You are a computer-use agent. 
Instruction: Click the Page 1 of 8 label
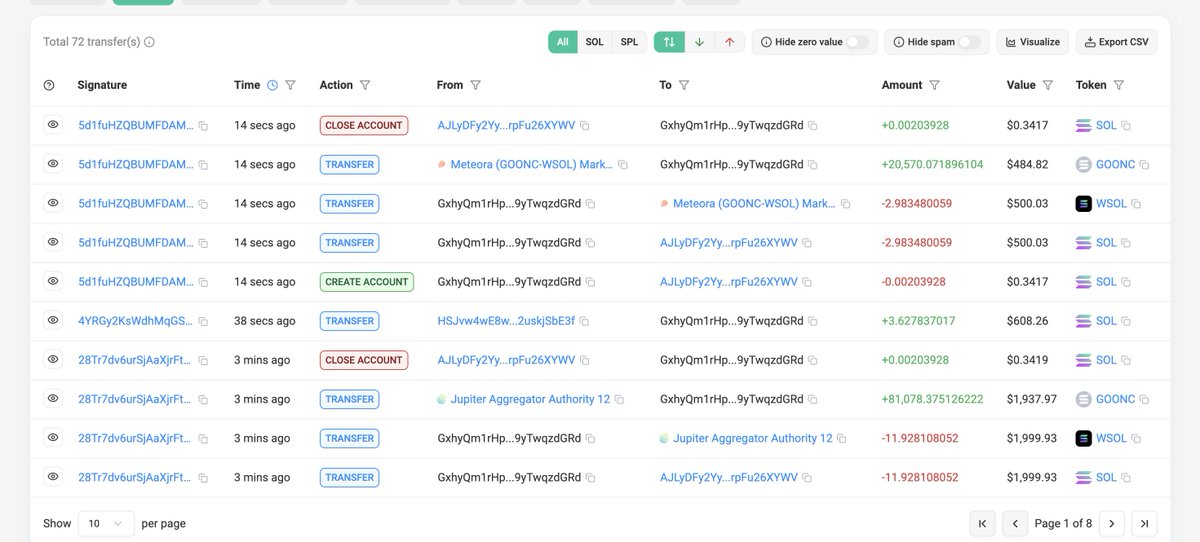tap(1064, 523)
